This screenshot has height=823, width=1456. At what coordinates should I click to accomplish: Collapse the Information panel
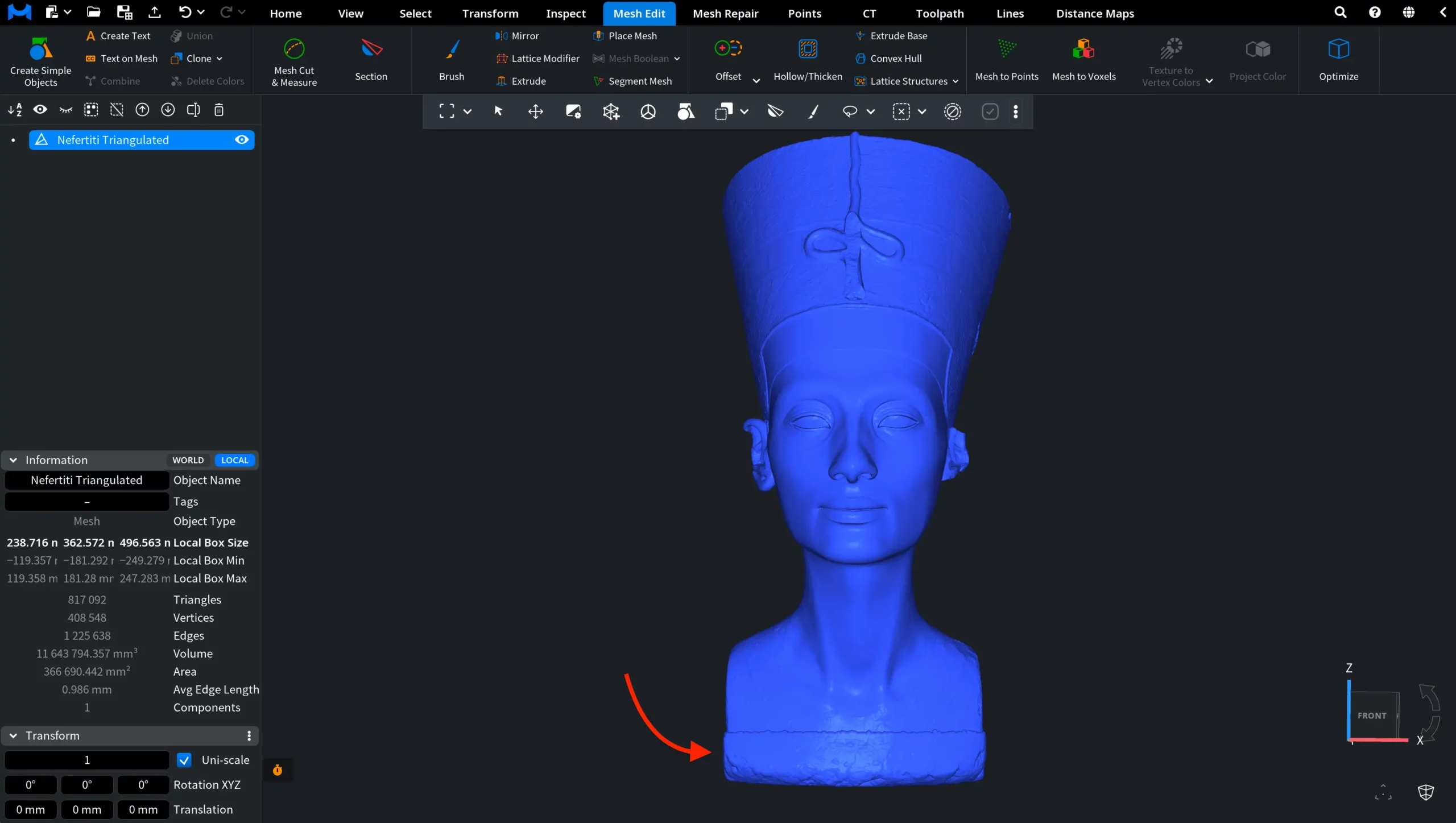point(13,460)
